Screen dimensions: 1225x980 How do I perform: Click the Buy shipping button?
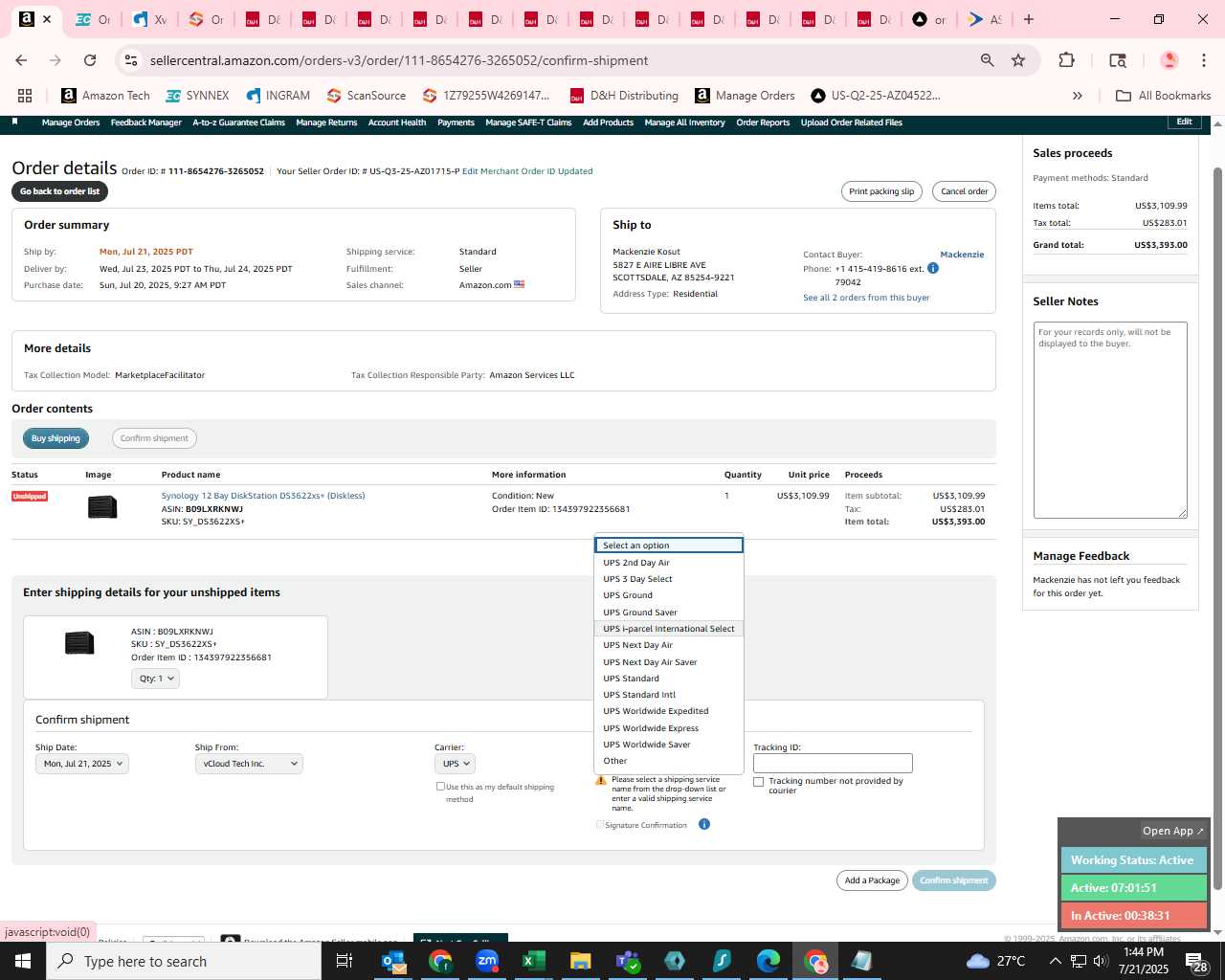coord(56,438)
